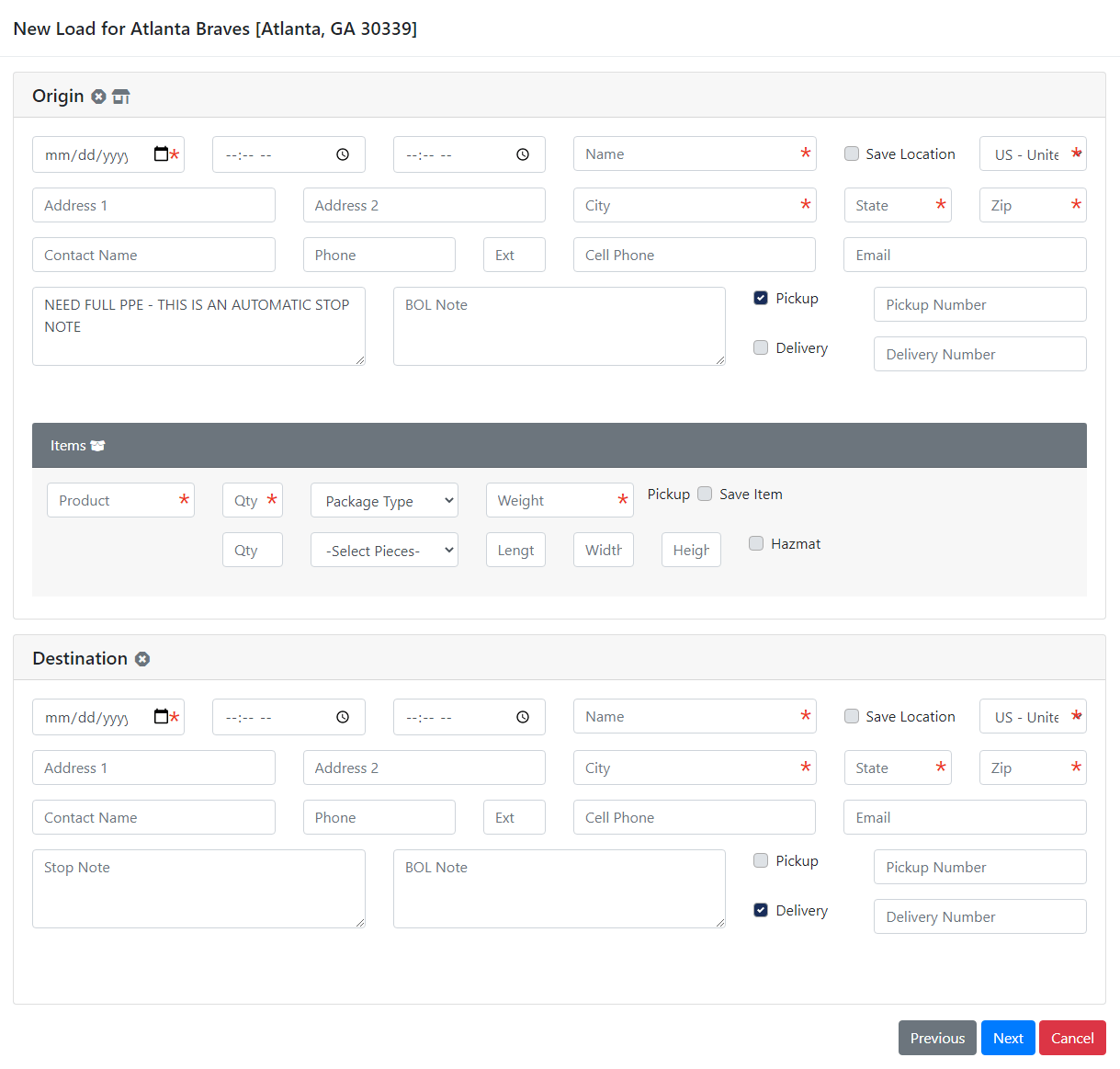Viewport: 1120px width, 1069px height.
Task: Open the Origin first time clock icon
Action: point(343,154)
